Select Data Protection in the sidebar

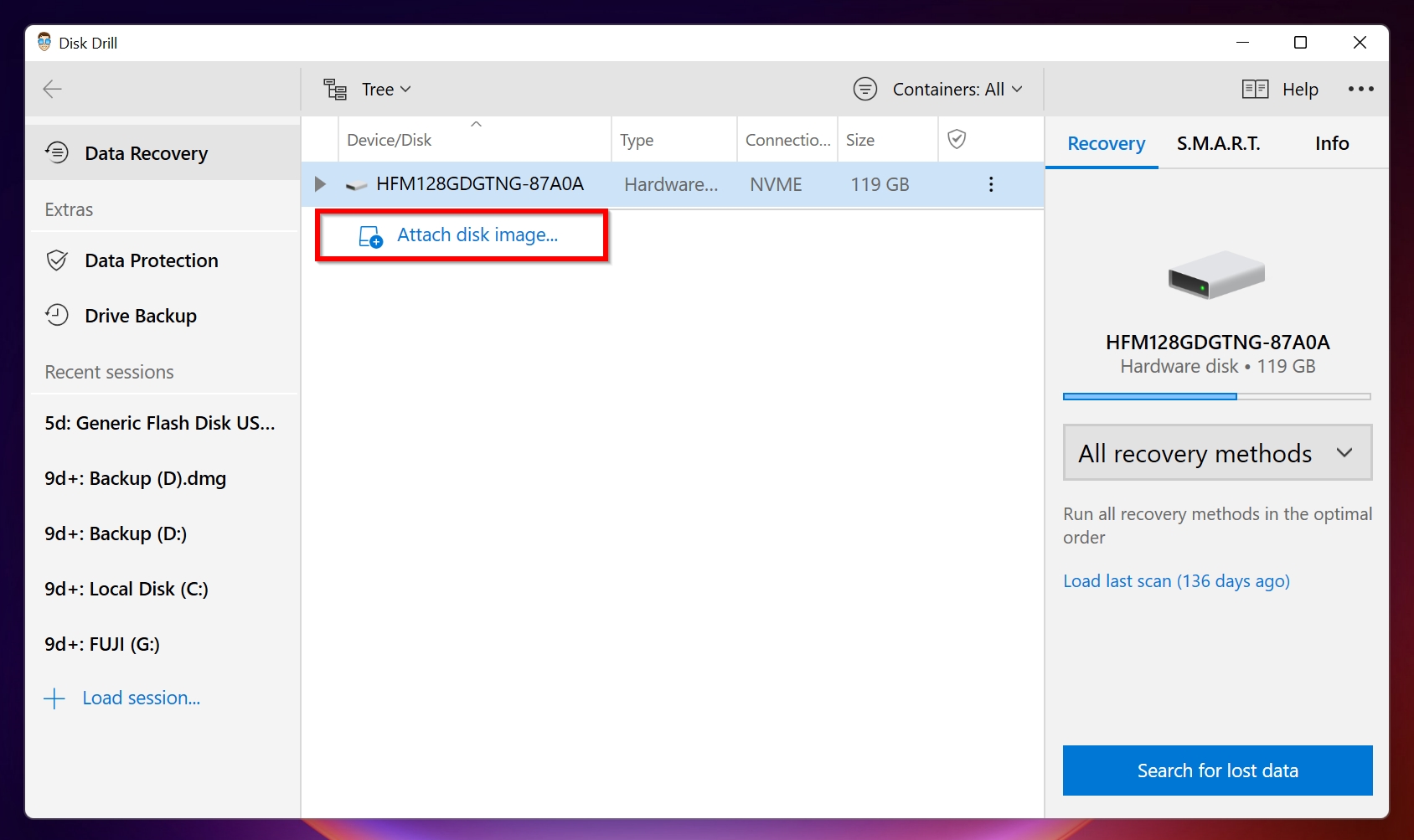pyautogui.click(x=163, y=260)
